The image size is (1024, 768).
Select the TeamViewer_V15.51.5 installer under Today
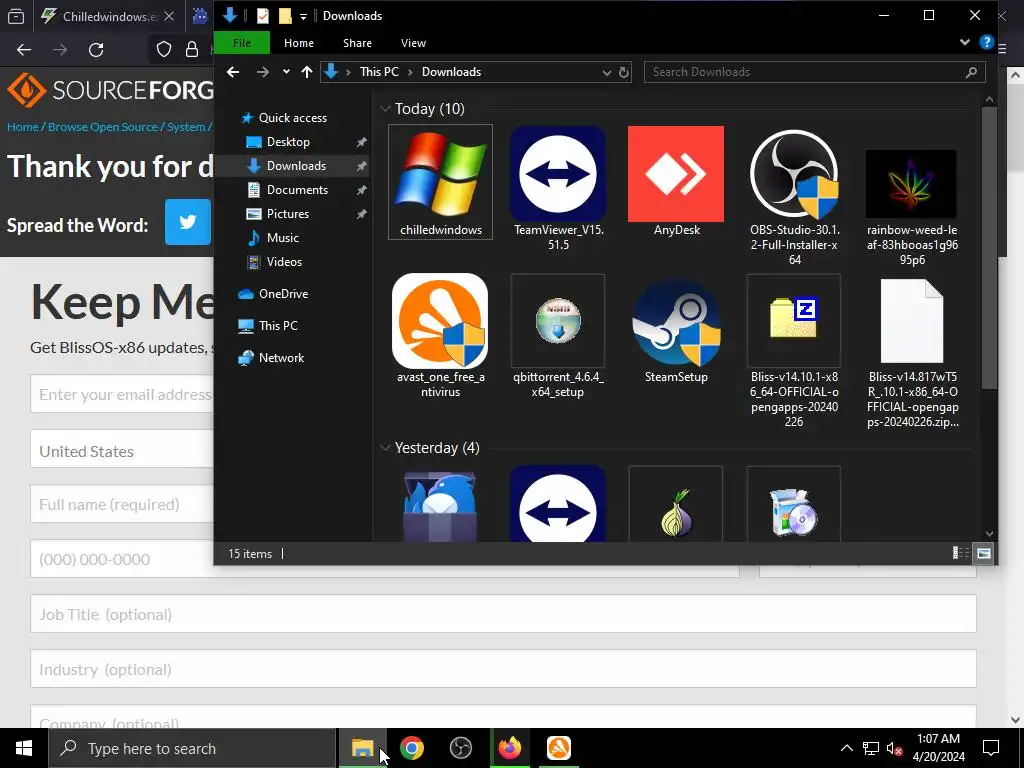[558, 189]
